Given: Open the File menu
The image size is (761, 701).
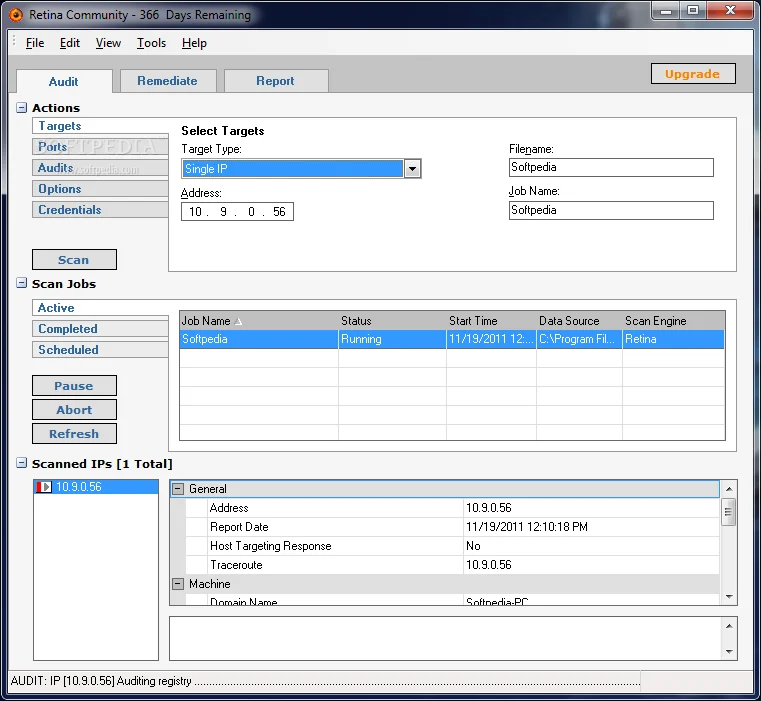Looking at the screenshot, I should click(x=35, y=43).
